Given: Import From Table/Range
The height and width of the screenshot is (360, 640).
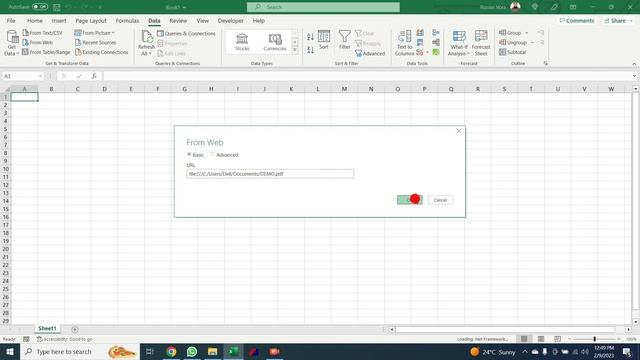Looking at the screenshot, I should (46, 52).
